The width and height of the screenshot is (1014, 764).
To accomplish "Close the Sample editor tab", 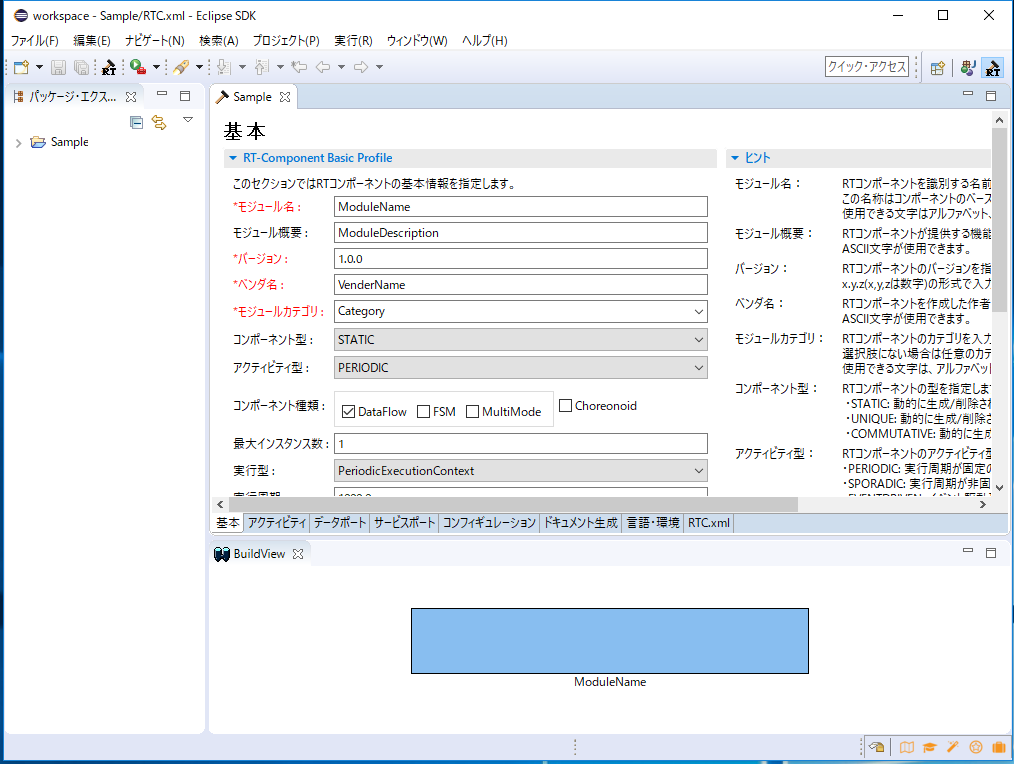I will click(285, 97).
